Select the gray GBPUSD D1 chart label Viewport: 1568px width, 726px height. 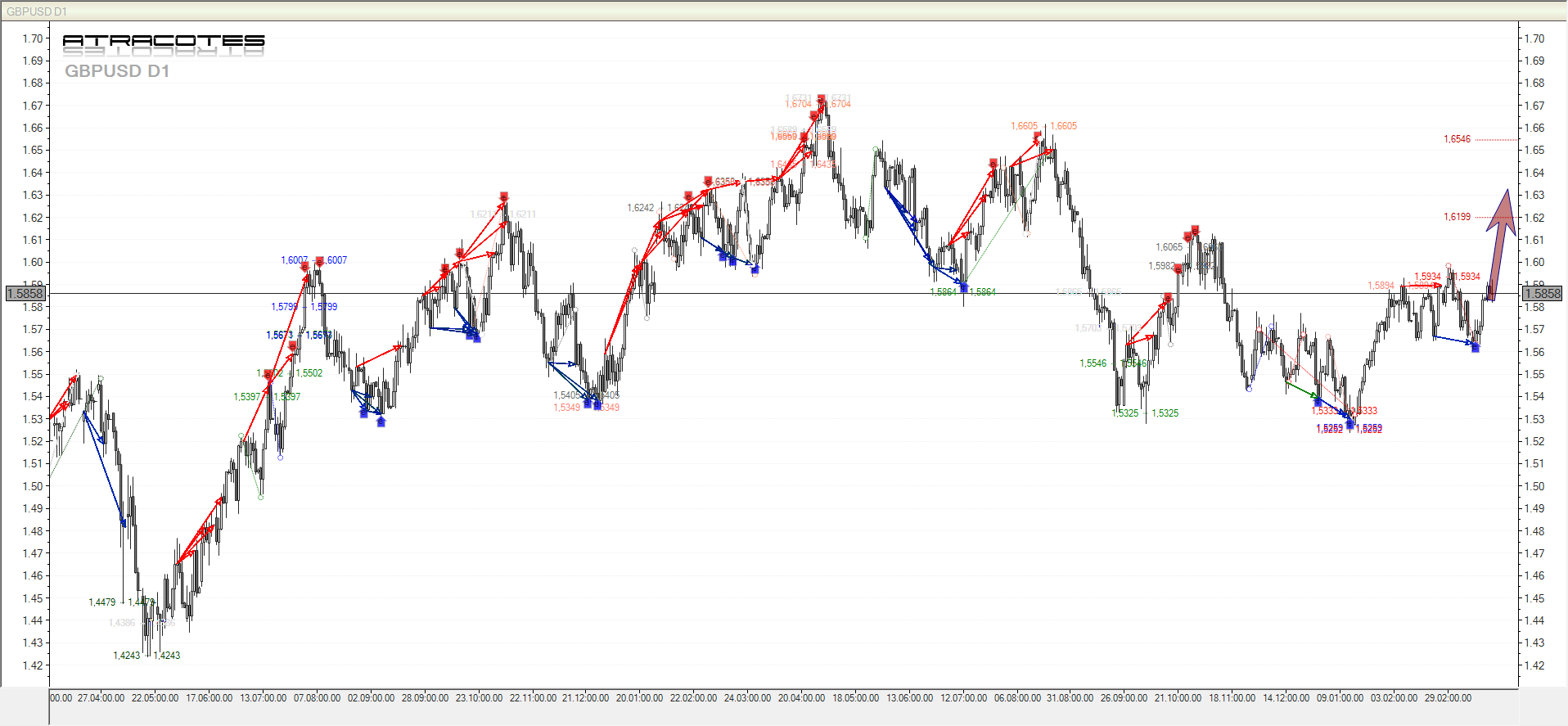click(117, 71)
